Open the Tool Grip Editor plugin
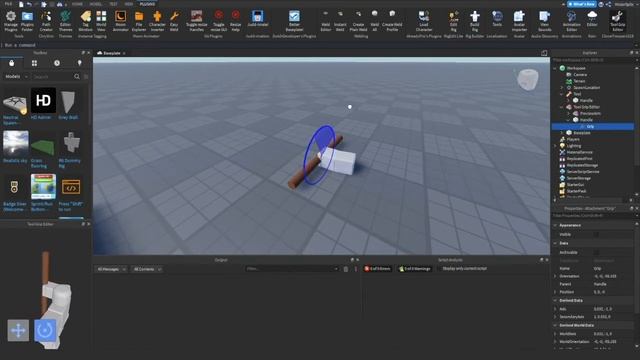This screenshot has width=640, height=360. tap(618, 21)
